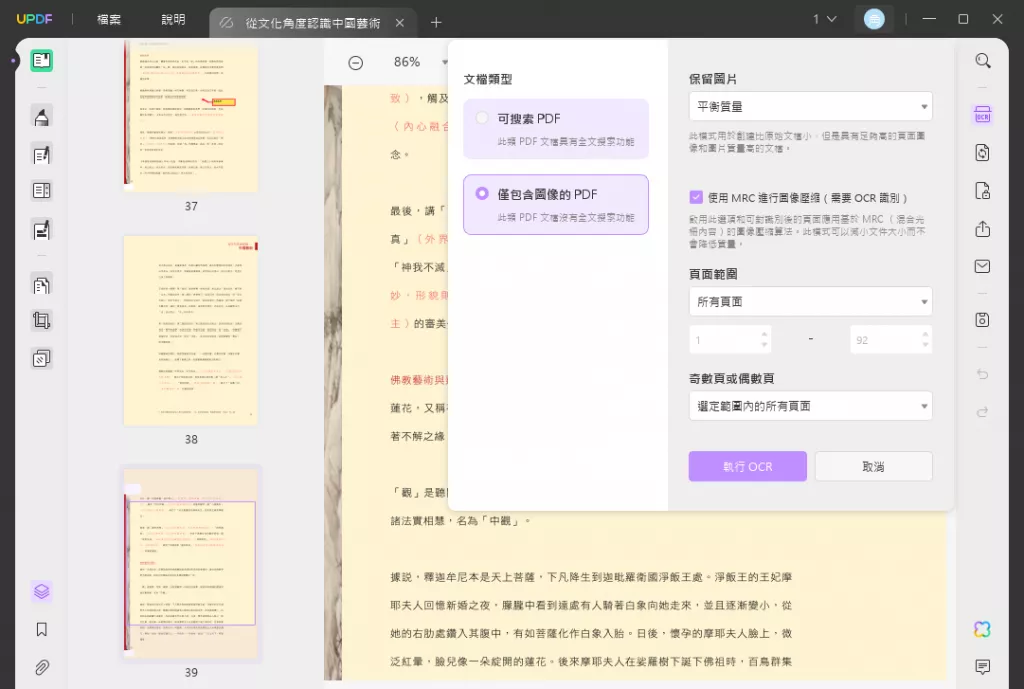Select the OCR recognize text icon
The width and height of the screenshot is (1024, 689).
click(983, 114)
